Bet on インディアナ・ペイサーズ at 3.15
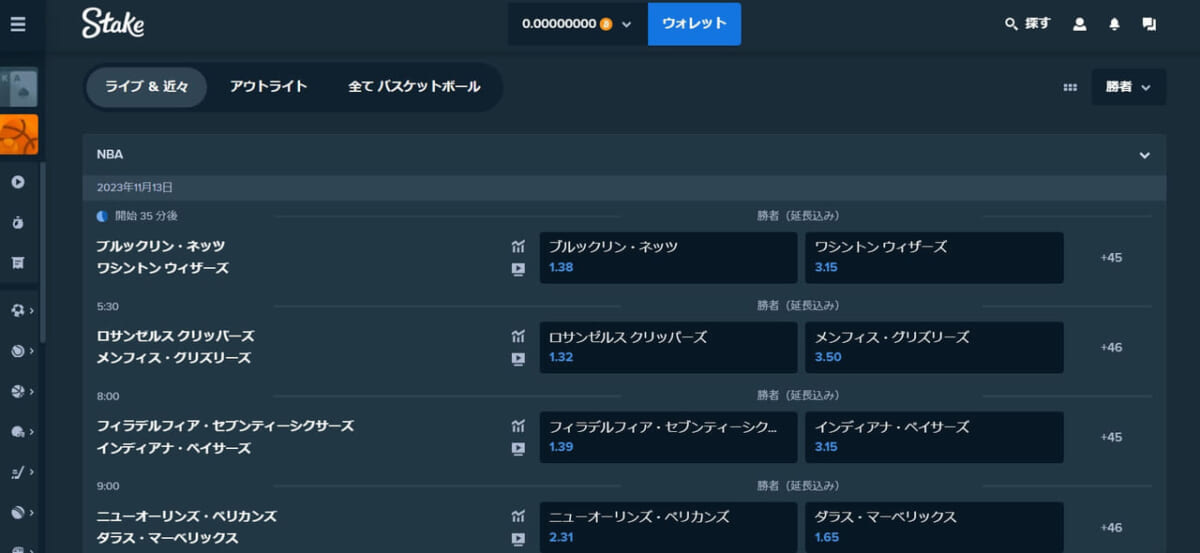The height and width of the screenshot is (553, 1200). (934, 437)
